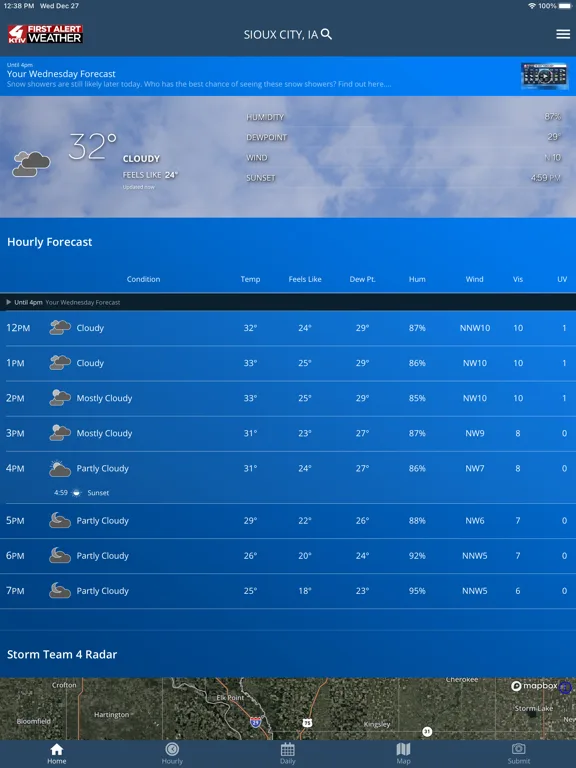Image resolution: width=576 pixels, height=768 pixels.
Task: Select the 5PM partly cloudy night icon
Action: (x=60, y=520)
